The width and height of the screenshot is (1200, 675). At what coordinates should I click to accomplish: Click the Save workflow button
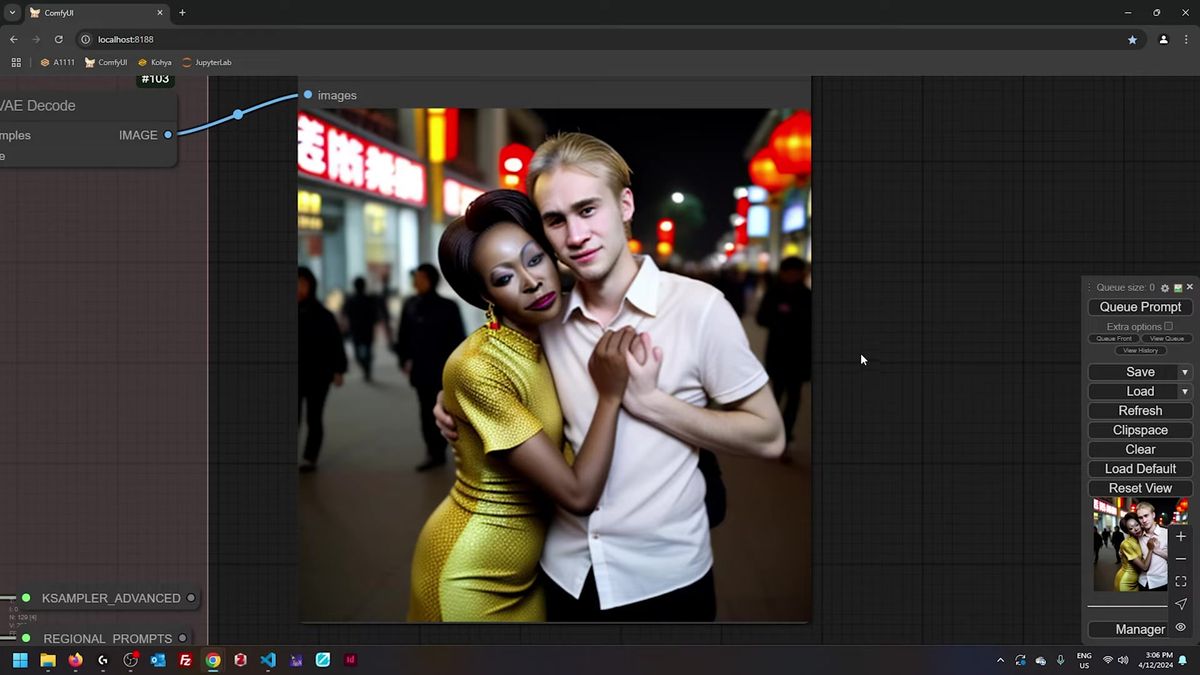click(1133, 372)
